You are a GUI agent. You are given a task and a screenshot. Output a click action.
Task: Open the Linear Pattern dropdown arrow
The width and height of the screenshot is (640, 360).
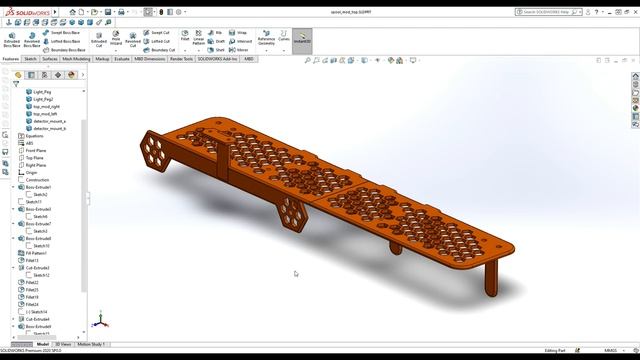pyautogui.click(x=198, y=51)
